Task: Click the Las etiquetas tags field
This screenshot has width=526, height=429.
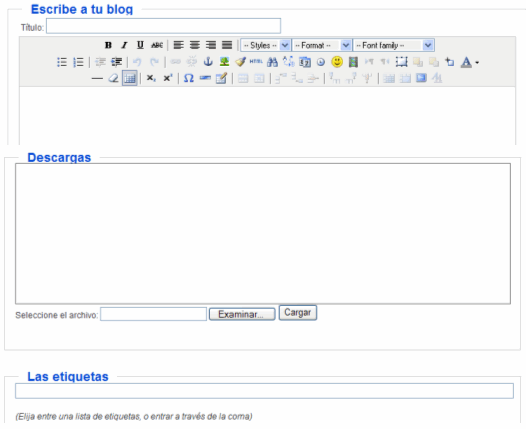Action: [264, 391]
